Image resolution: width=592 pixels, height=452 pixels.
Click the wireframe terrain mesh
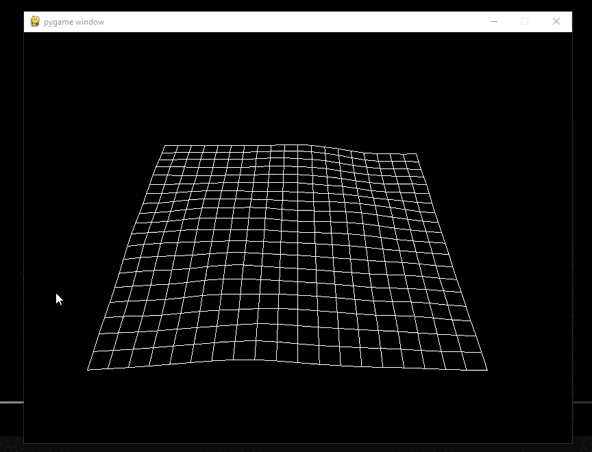pos(287,257)
